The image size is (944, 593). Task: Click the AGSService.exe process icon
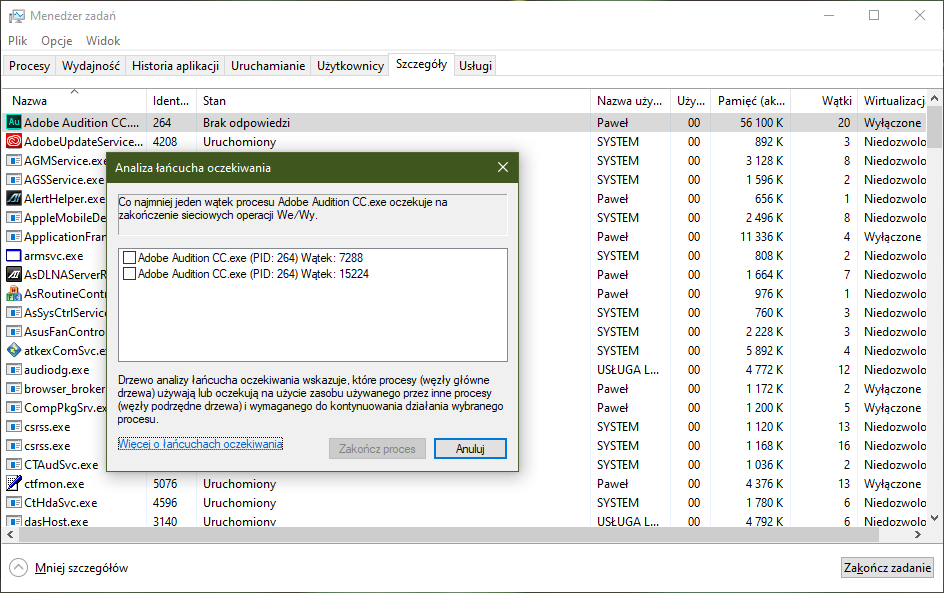coord(14,179)
